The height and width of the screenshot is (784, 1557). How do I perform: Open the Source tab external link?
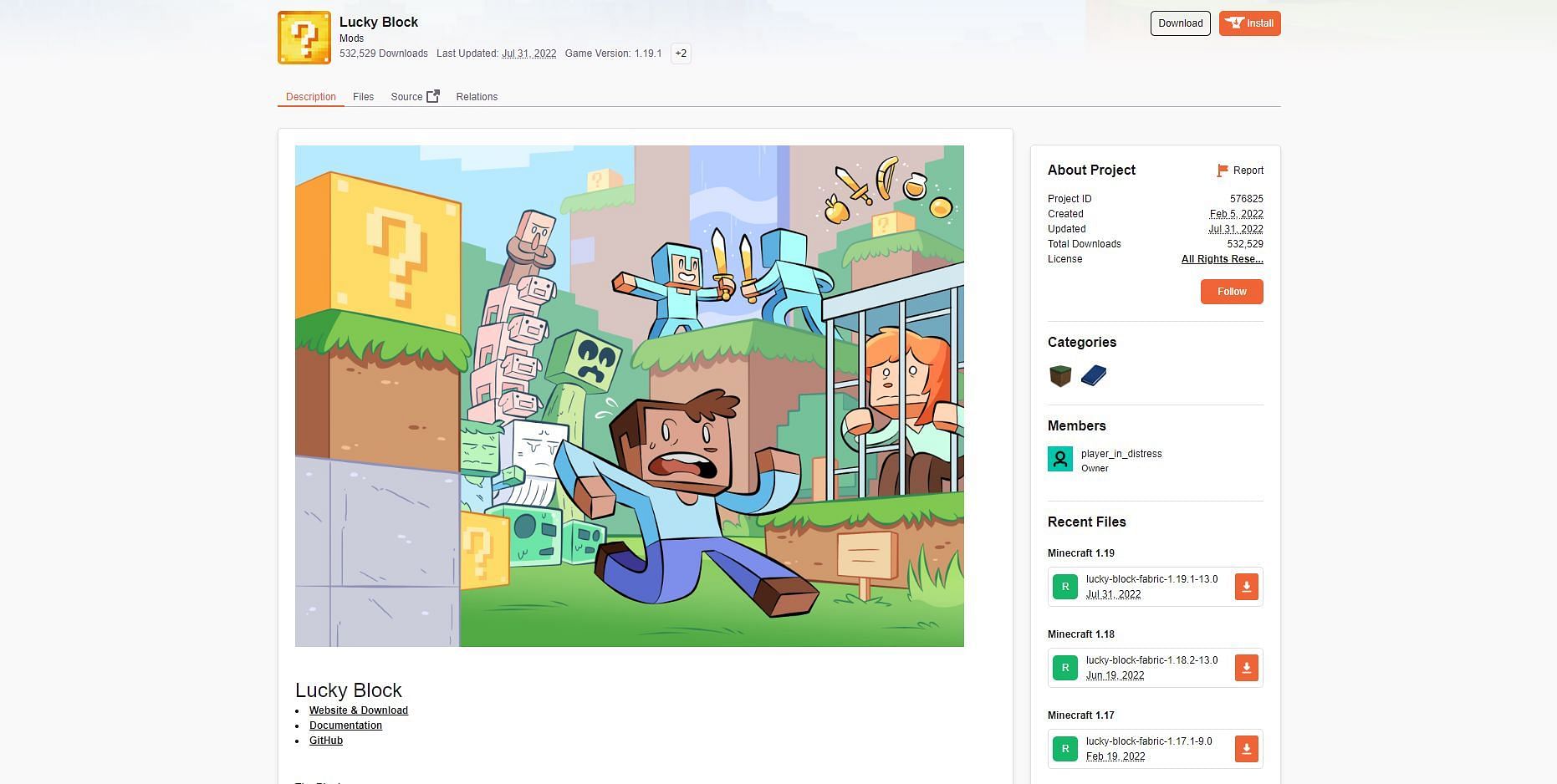(x=415, y=97)
